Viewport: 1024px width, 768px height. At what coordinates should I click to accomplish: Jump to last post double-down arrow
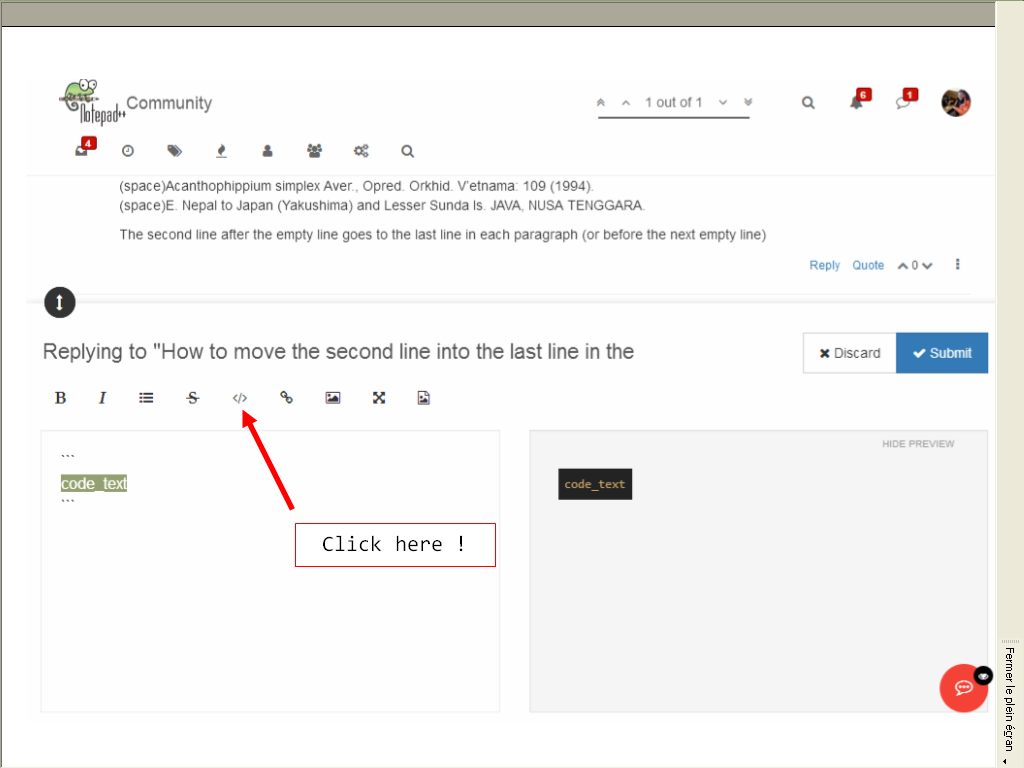point(748,102)
